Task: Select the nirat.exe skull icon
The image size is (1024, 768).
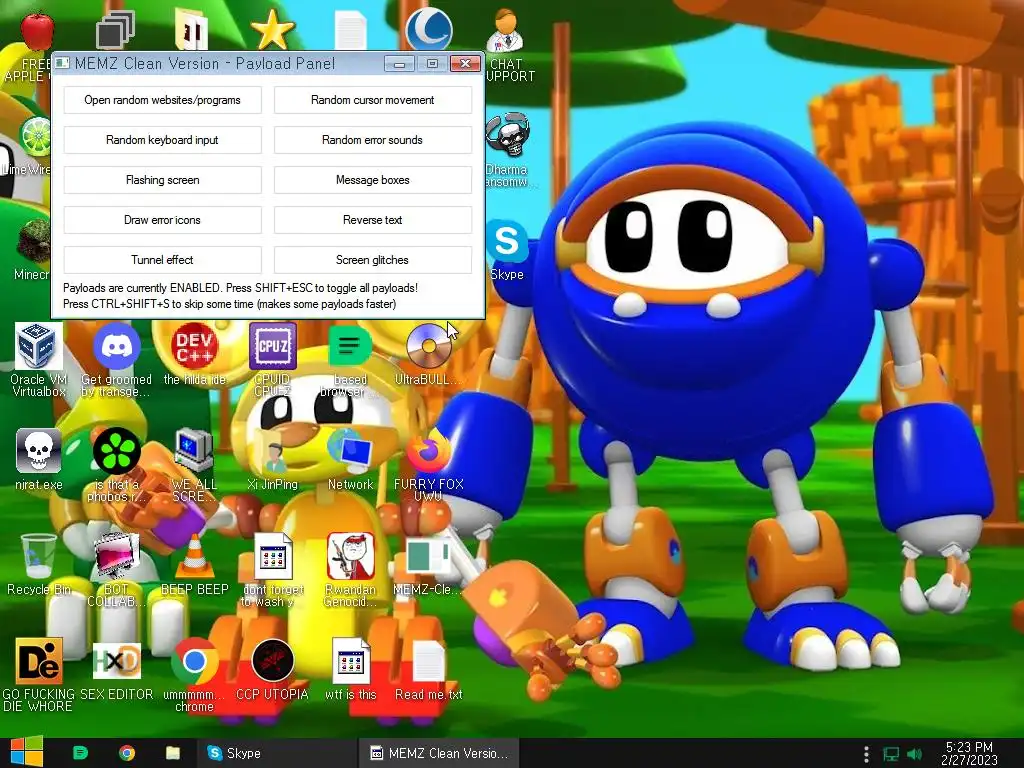Action: [39, 451]
